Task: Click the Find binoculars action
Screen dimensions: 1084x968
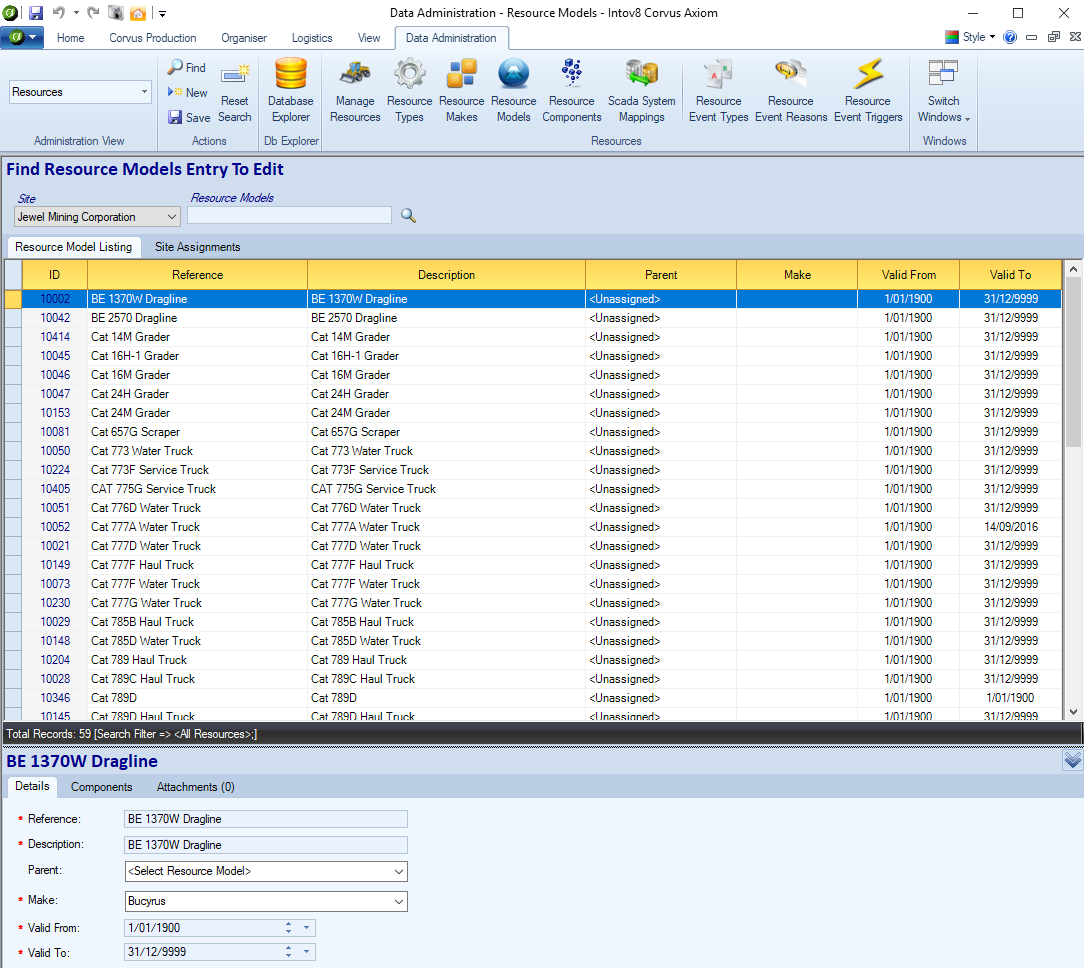Action: pyautogui.click(x=187, y=68)
